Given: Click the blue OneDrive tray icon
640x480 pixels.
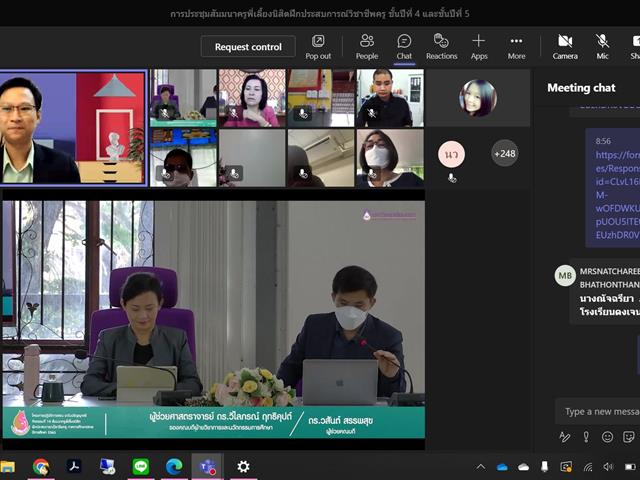Looking at the screenshot, I should click(x=502, y=467).
